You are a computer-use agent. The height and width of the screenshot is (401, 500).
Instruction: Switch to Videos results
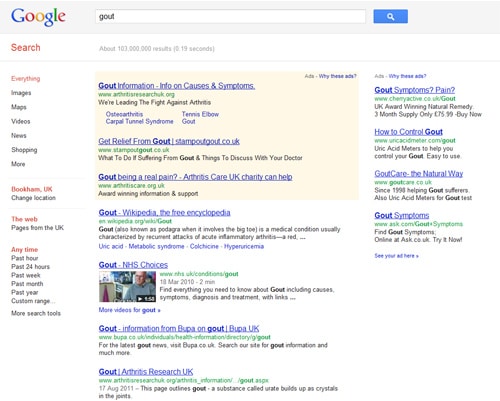[21, 121]
